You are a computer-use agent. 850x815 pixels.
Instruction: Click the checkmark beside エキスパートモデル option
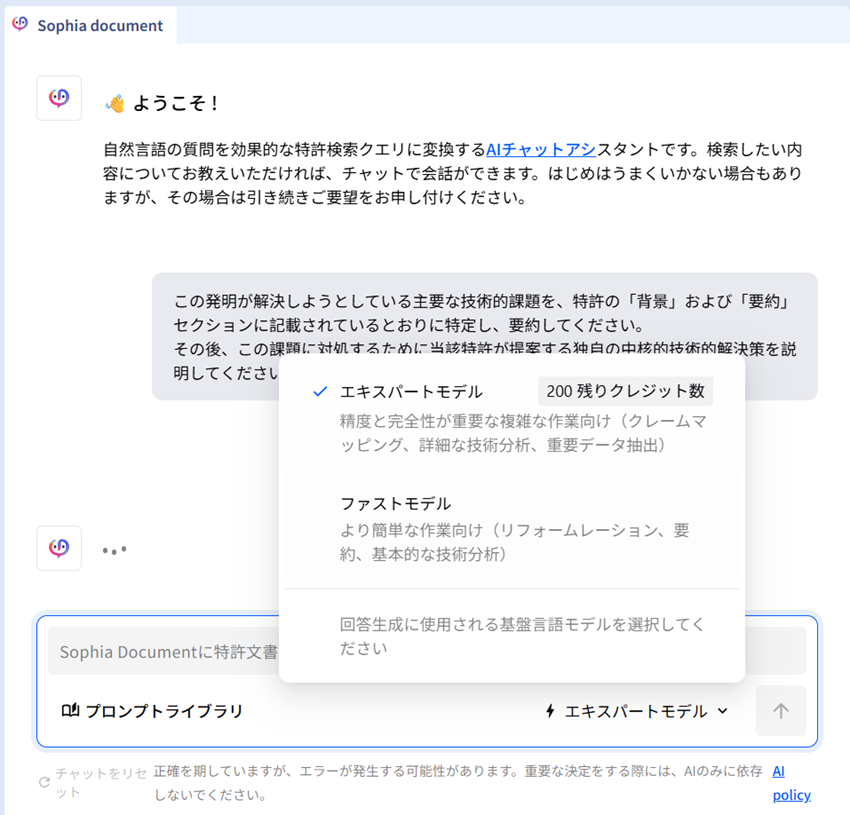[320, 392]
